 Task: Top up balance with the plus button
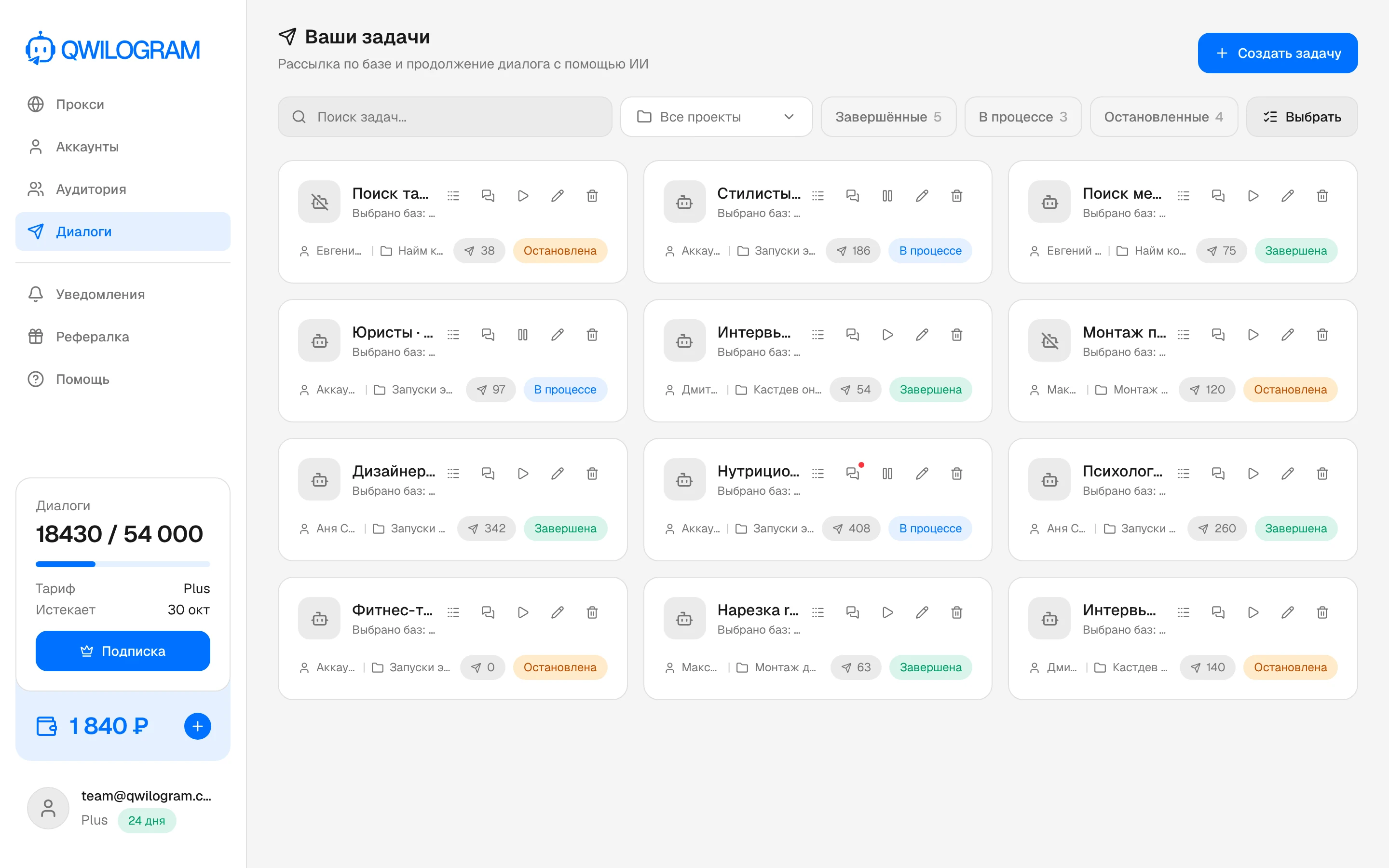[197, 726]
